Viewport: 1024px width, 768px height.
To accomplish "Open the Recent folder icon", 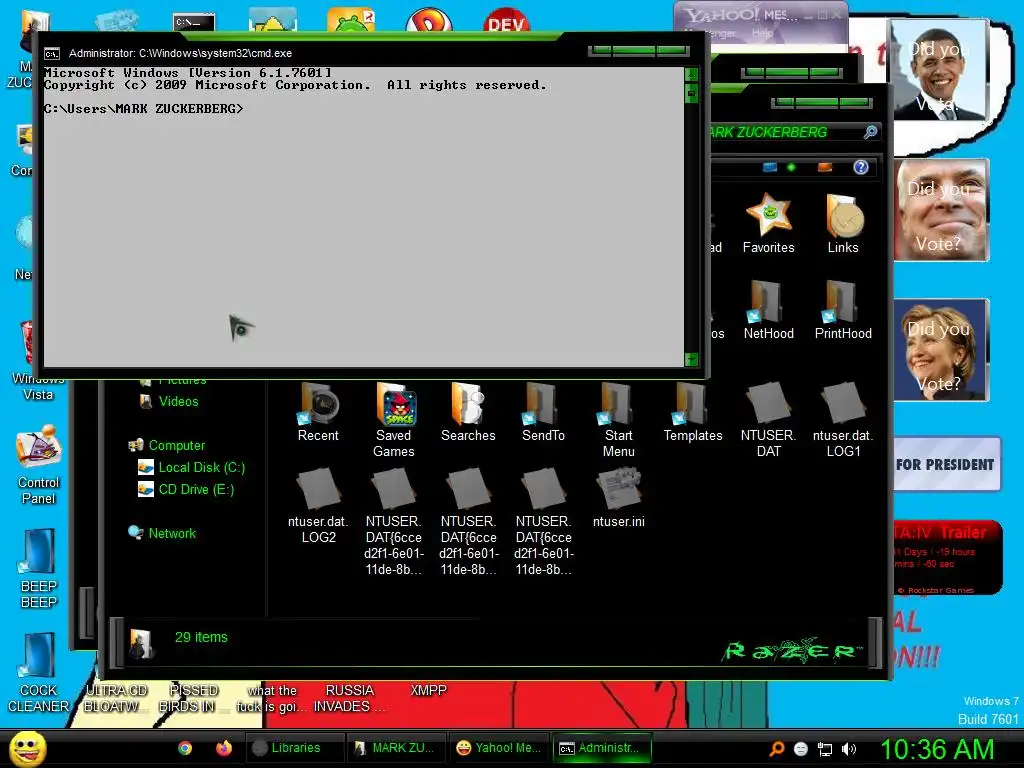I will [x=318, y=412].
